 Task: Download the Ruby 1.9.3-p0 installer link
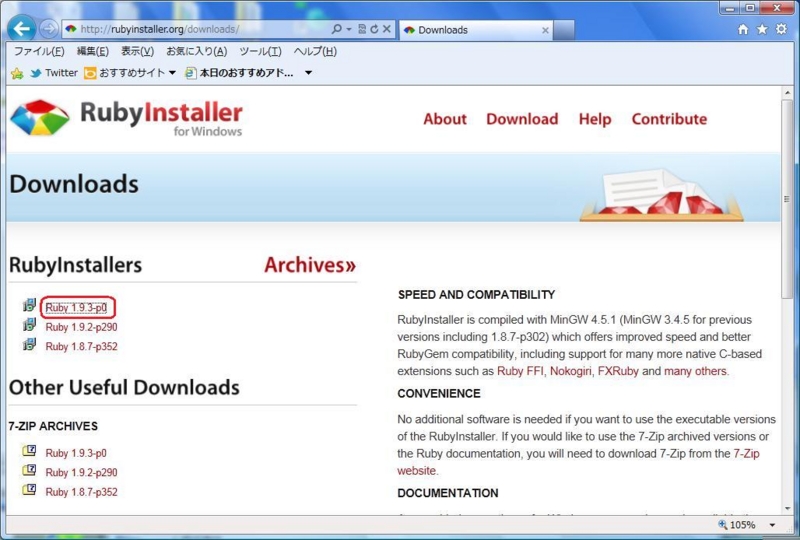click(x=76, y=308)
